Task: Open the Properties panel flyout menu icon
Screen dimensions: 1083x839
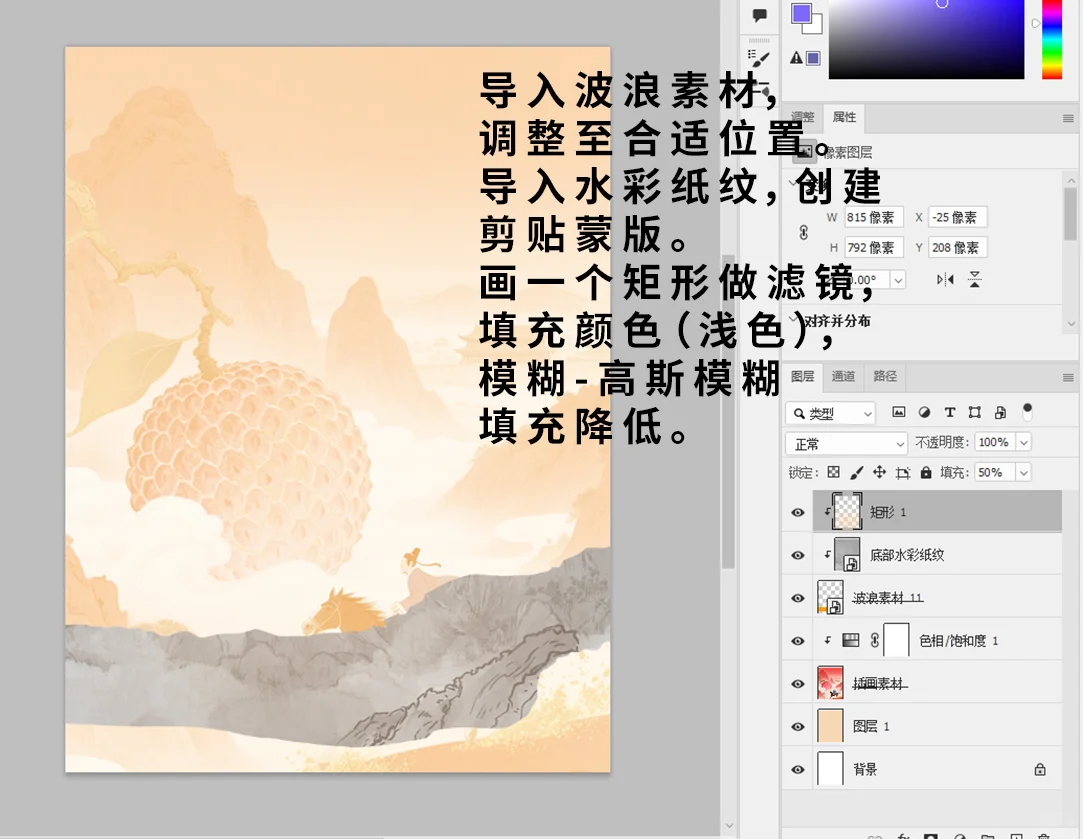Action: (x=1068, y=118)
